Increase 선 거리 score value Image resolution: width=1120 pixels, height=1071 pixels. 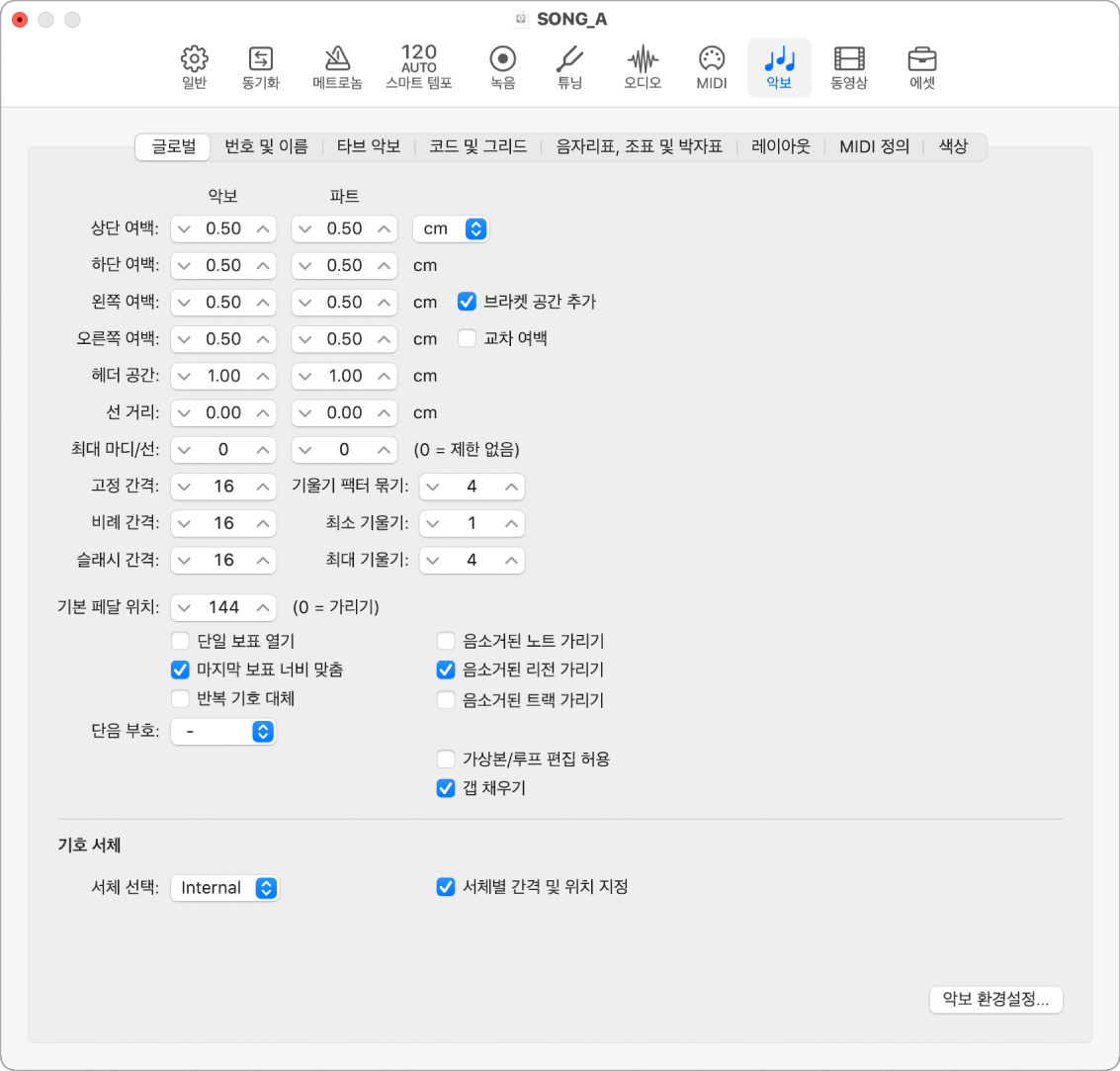click(263, 413)
